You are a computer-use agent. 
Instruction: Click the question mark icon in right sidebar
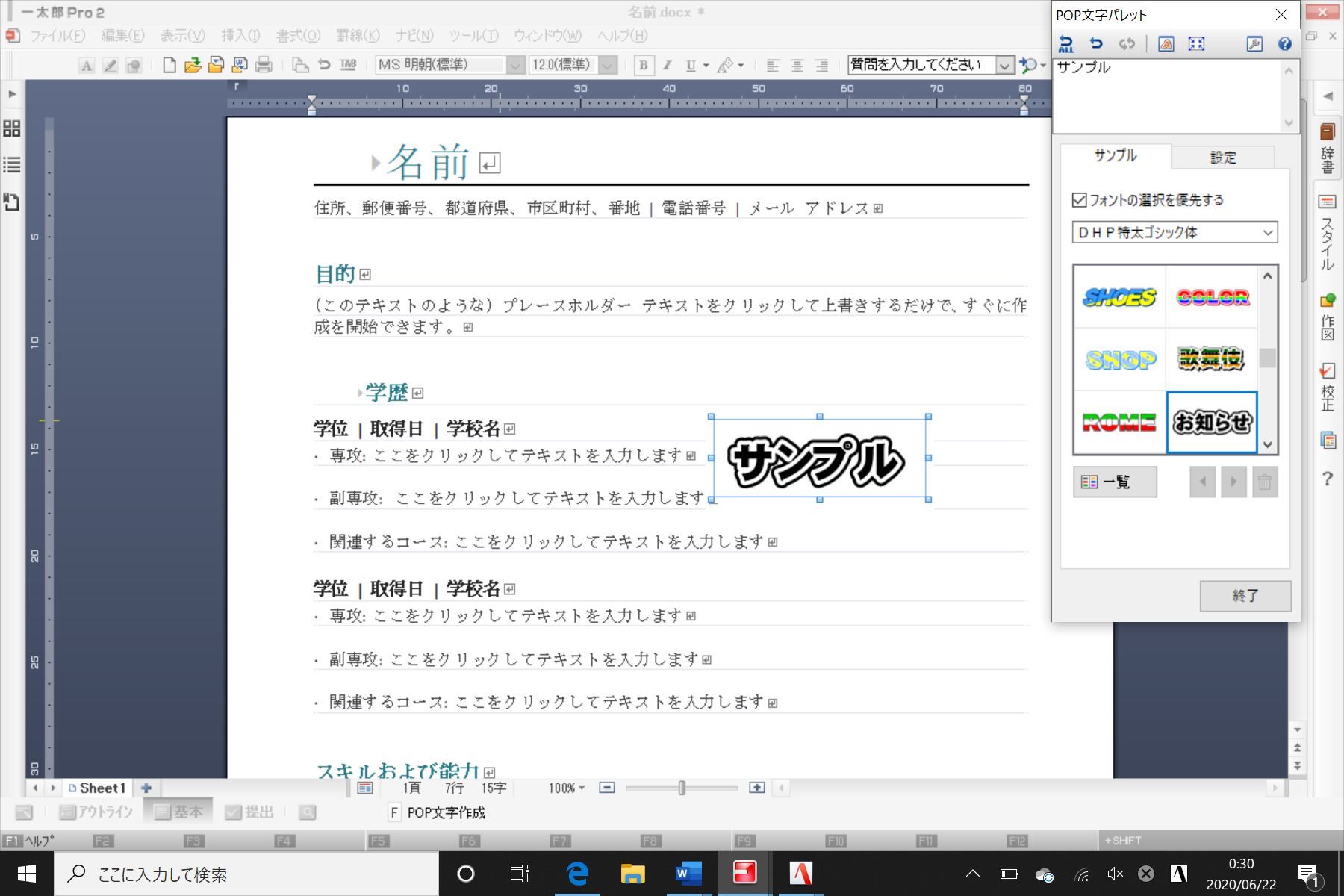point(1328,479)
